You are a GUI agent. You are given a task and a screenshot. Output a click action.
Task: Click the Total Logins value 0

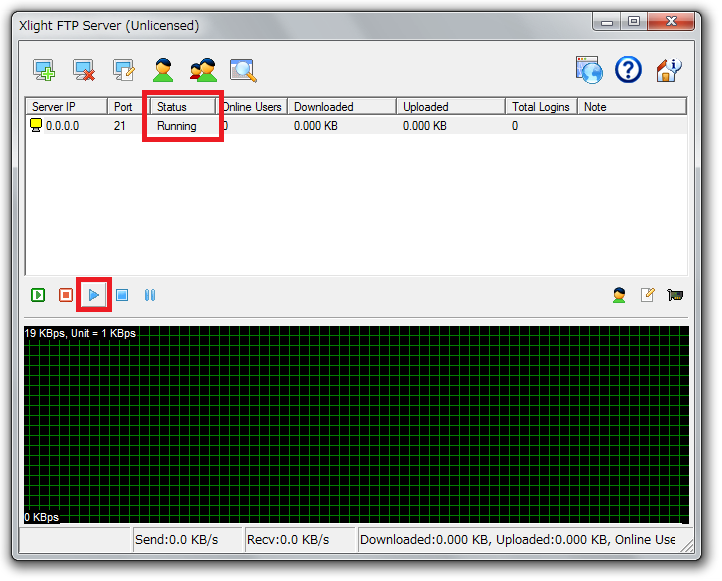pyautogui.click(x=515, y=126)
